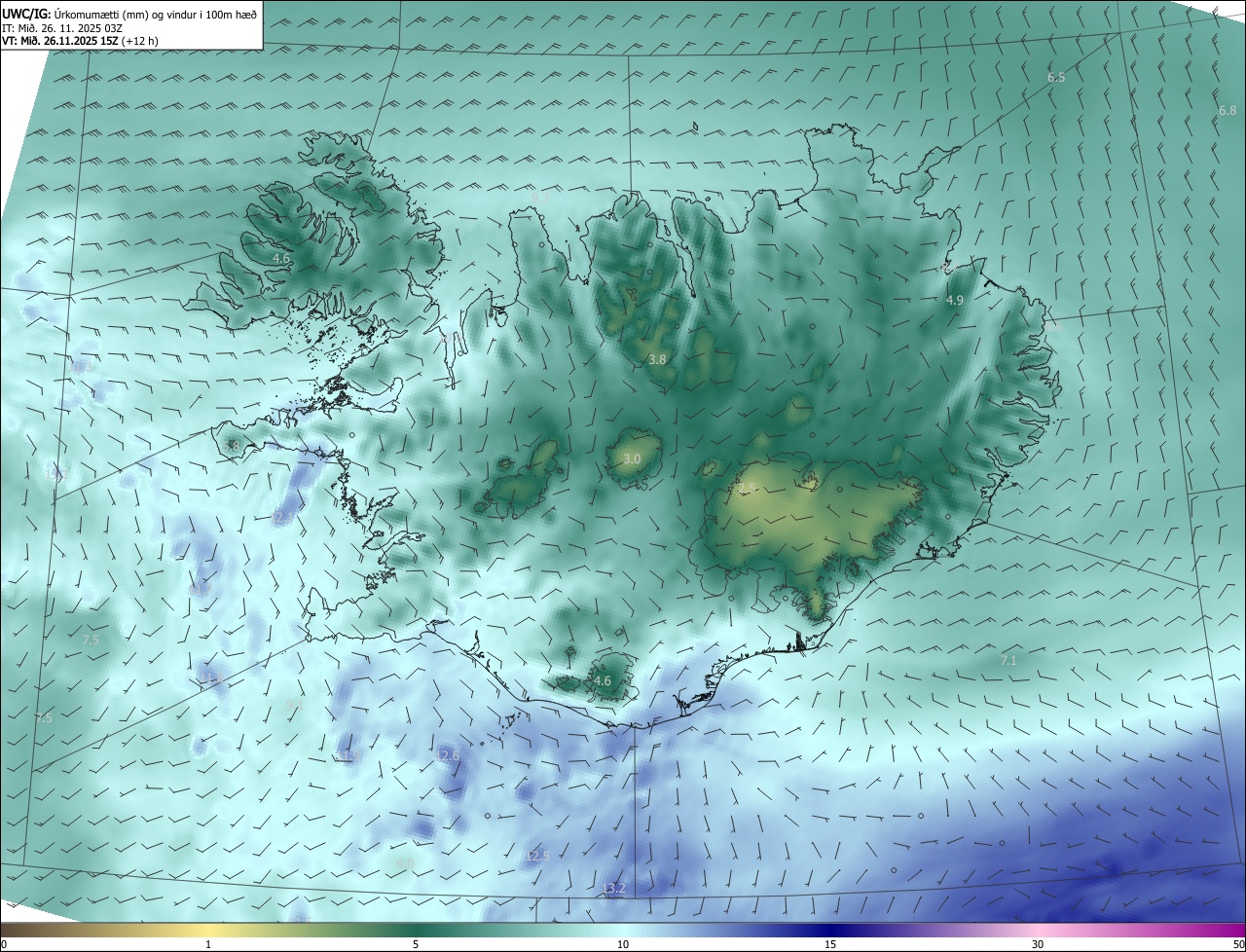The height and width of the screenshot is (952, 1246).
Task: Click the 11.9 value in the southwest sea
Action: click(349, 756)
